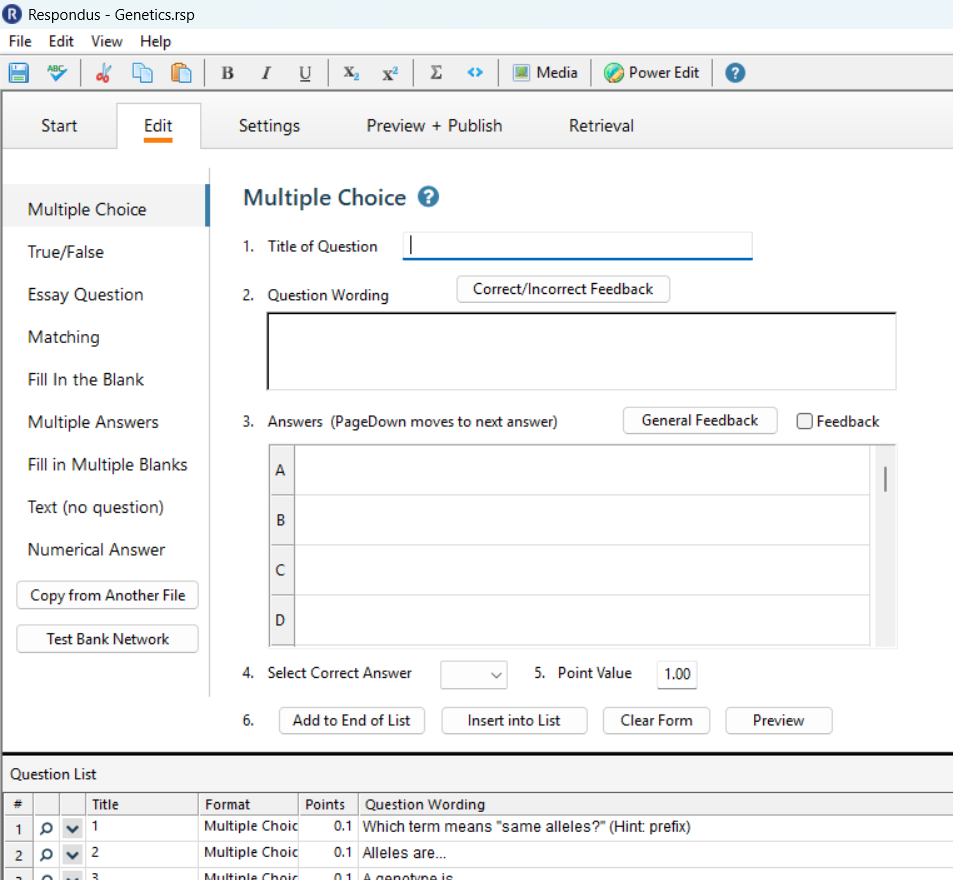Click inside the Title of Question field

pyautogui.click(x=577, y=245)
